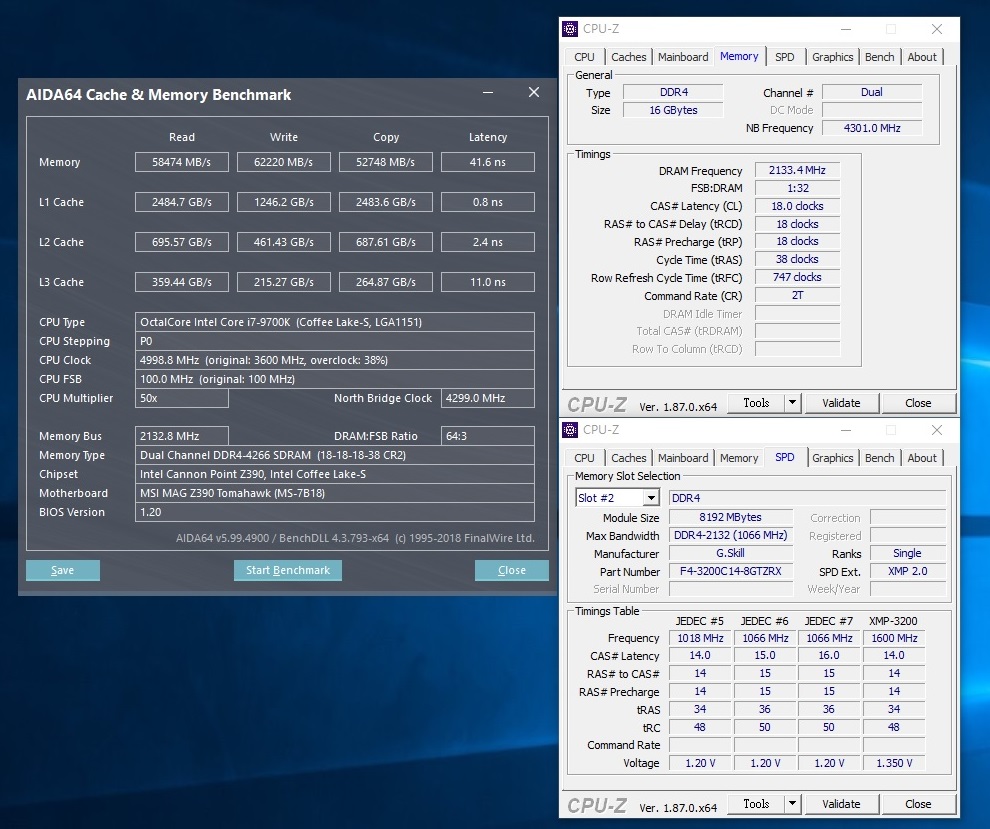Open the Caches tab in the upper CPU-Z window
This screenshot has width=990, height=829.
628,57
